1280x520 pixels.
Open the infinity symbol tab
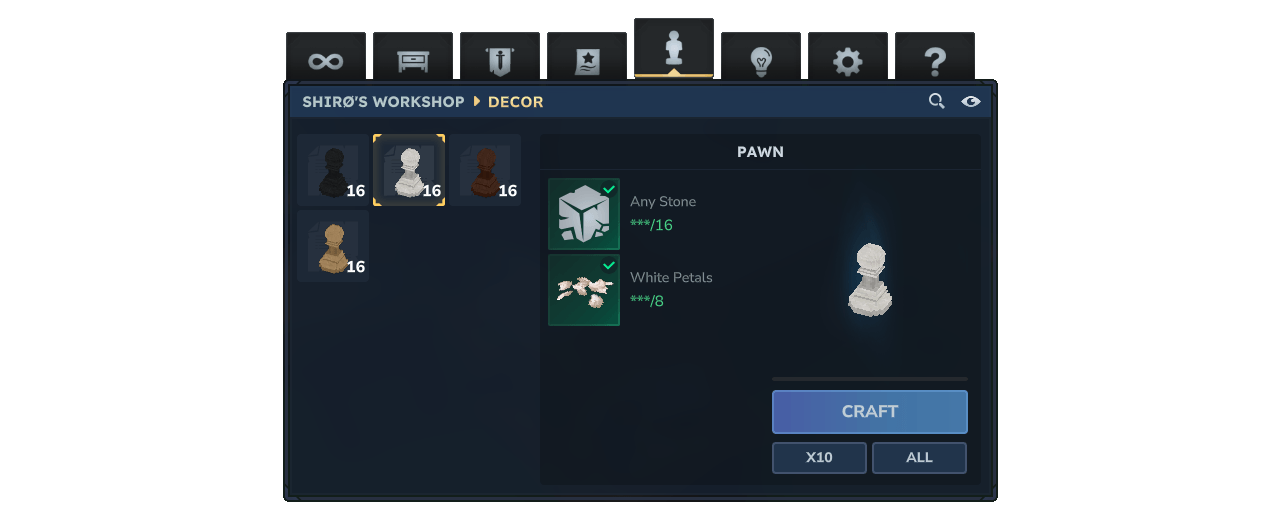pyautogui.click(x=325, y=57)
